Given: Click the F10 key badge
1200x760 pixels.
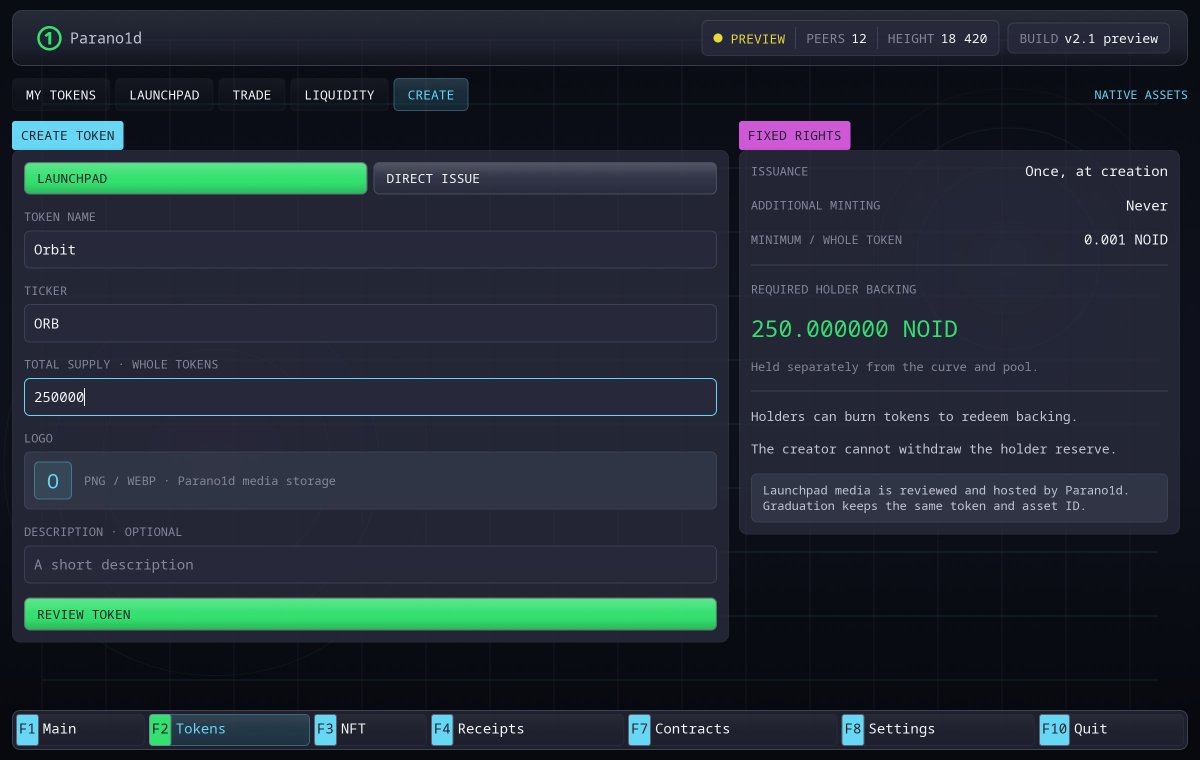Looking at the screenshot, I should [x=1054, y=729].
